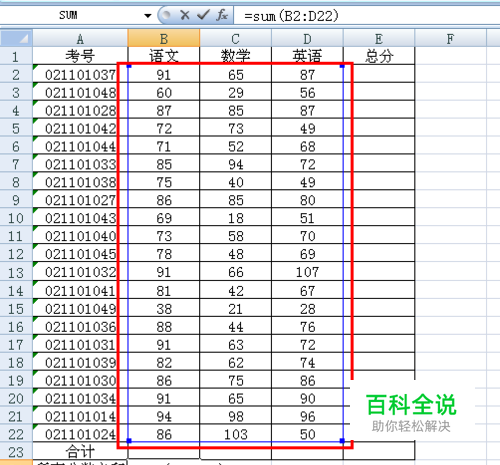
Task: Click the 合计 cell in row 23
Action: [x=80, y=452]
